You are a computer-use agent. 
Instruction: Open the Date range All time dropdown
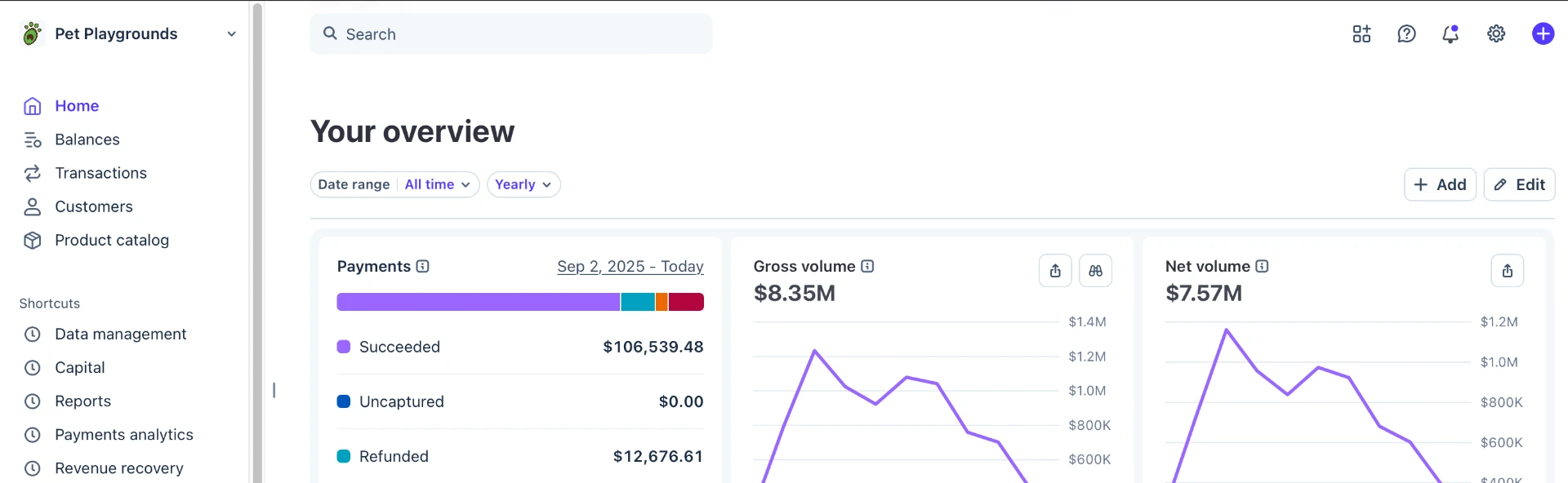point(394,184)
